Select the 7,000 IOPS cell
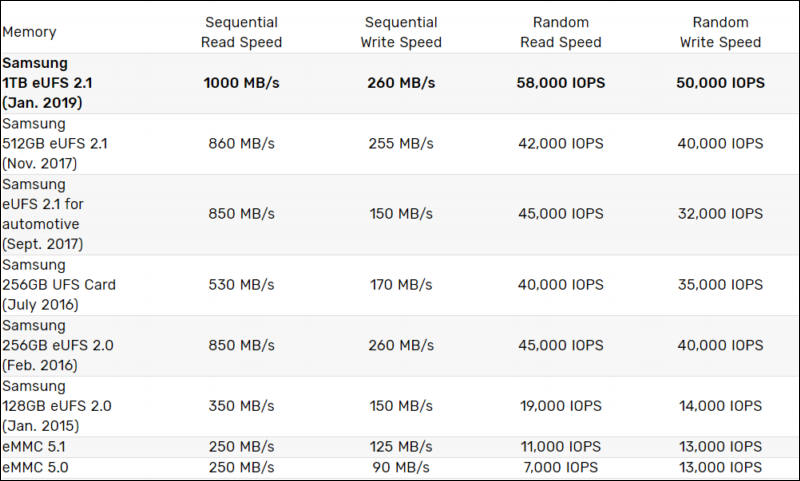Viewport: 800px width, 481px height. (561, 467)
